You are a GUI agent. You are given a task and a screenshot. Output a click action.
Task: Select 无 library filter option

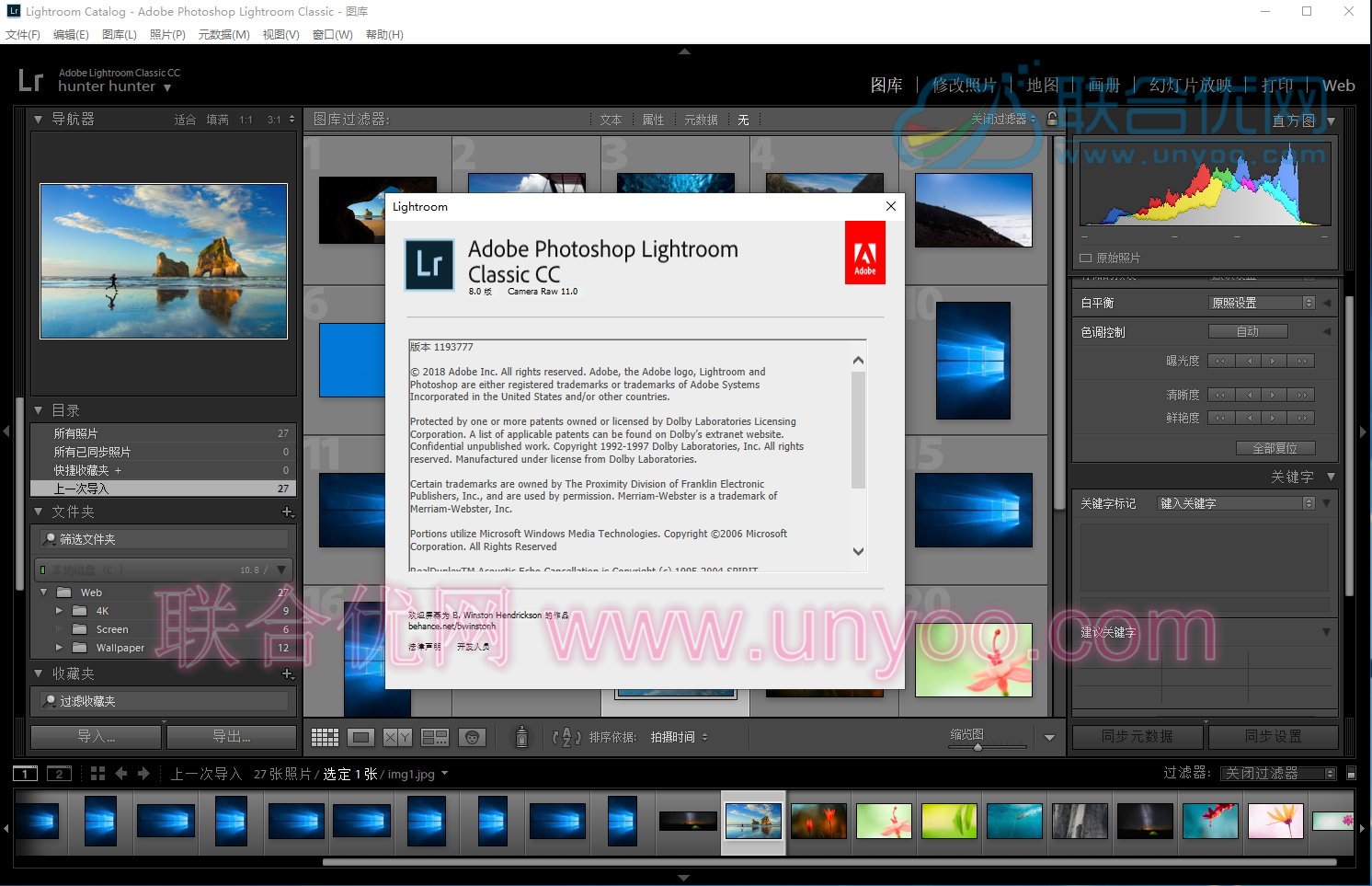(743, 120)
